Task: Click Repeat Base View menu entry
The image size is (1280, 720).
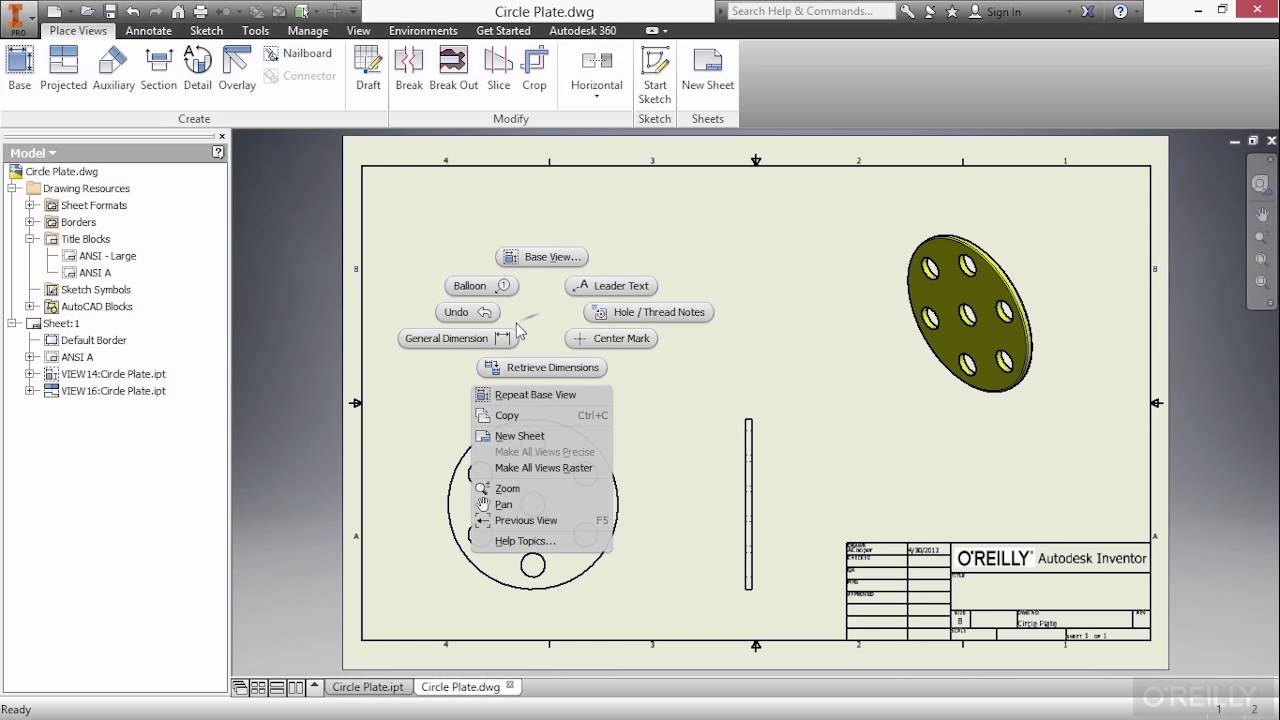Action: [541, 395]
